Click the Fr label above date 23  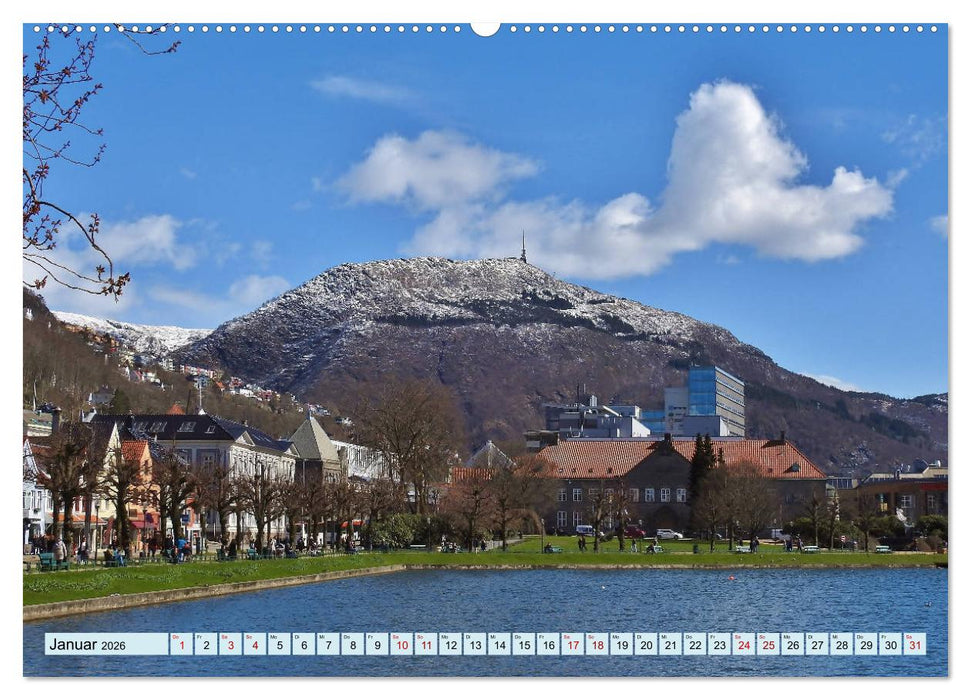point(712,637)
